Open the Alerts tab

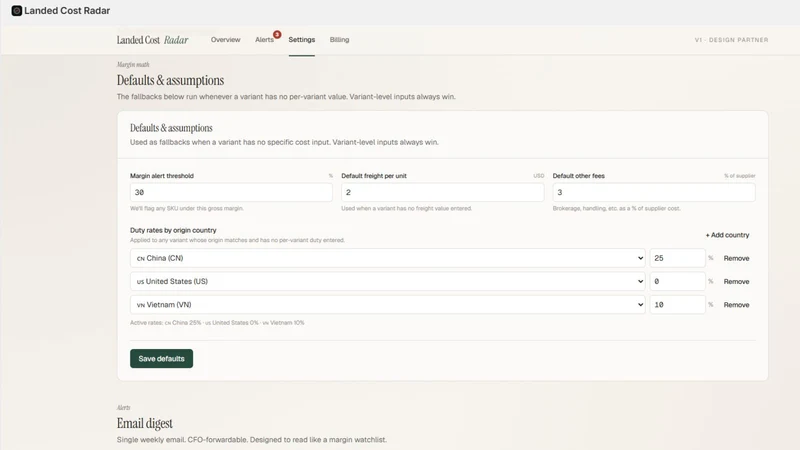(x=264, y=40)
